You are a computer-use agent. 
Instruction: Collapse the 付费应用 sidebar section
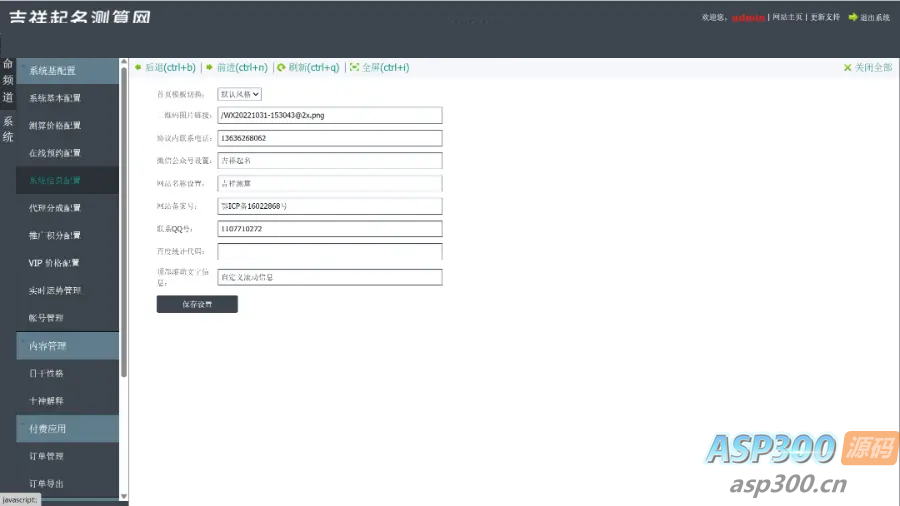pyautogui.click(x=68, y=429)
